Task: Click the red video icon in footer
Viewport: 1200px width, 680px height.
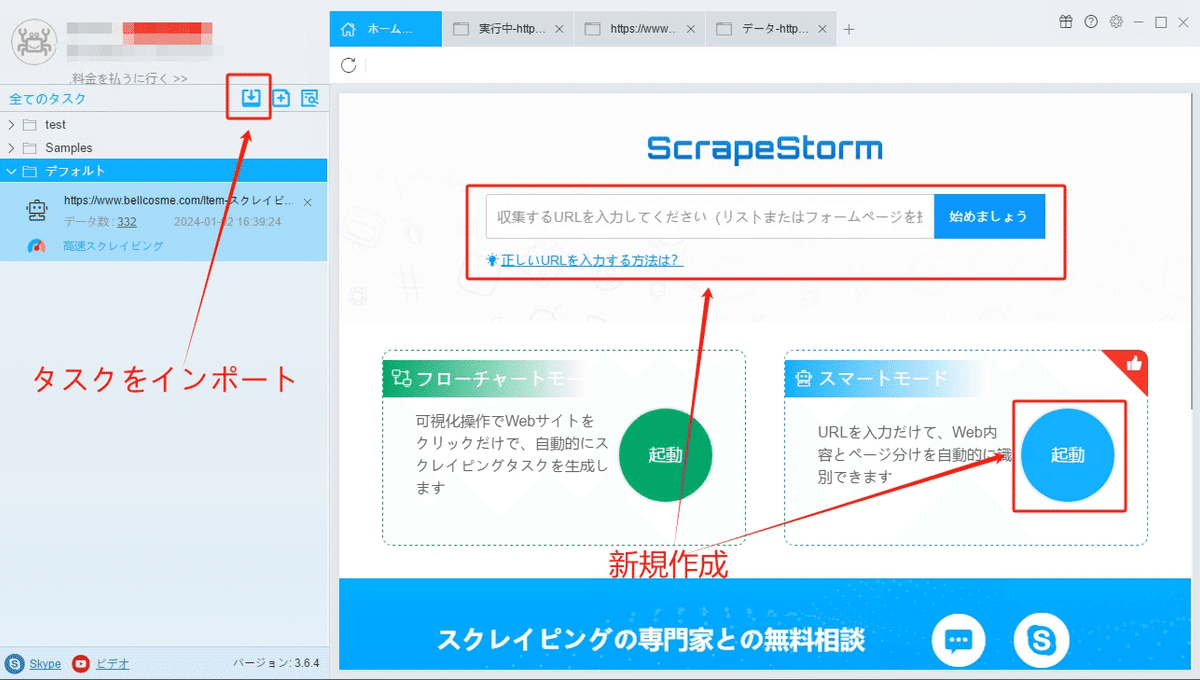Action: 81,663
